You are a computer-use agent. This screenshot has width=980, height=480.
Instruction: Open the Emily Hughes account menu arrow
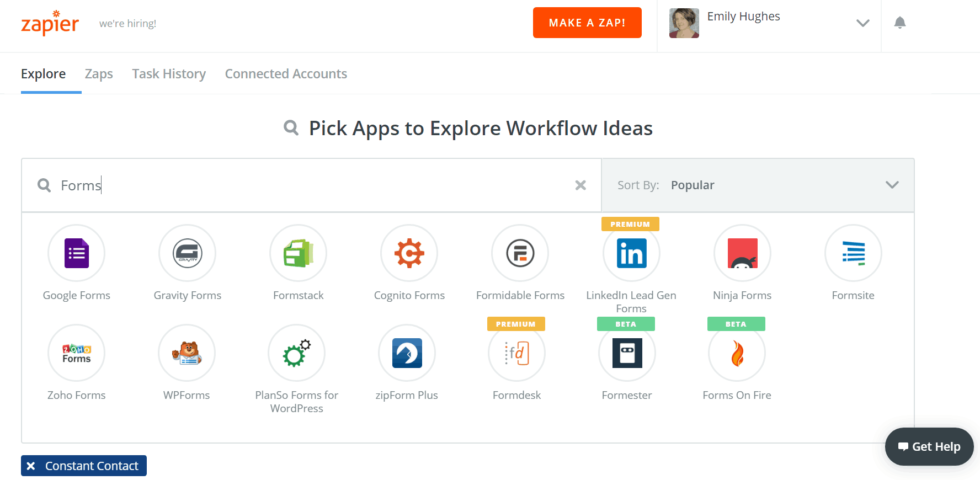coord(862,23)
